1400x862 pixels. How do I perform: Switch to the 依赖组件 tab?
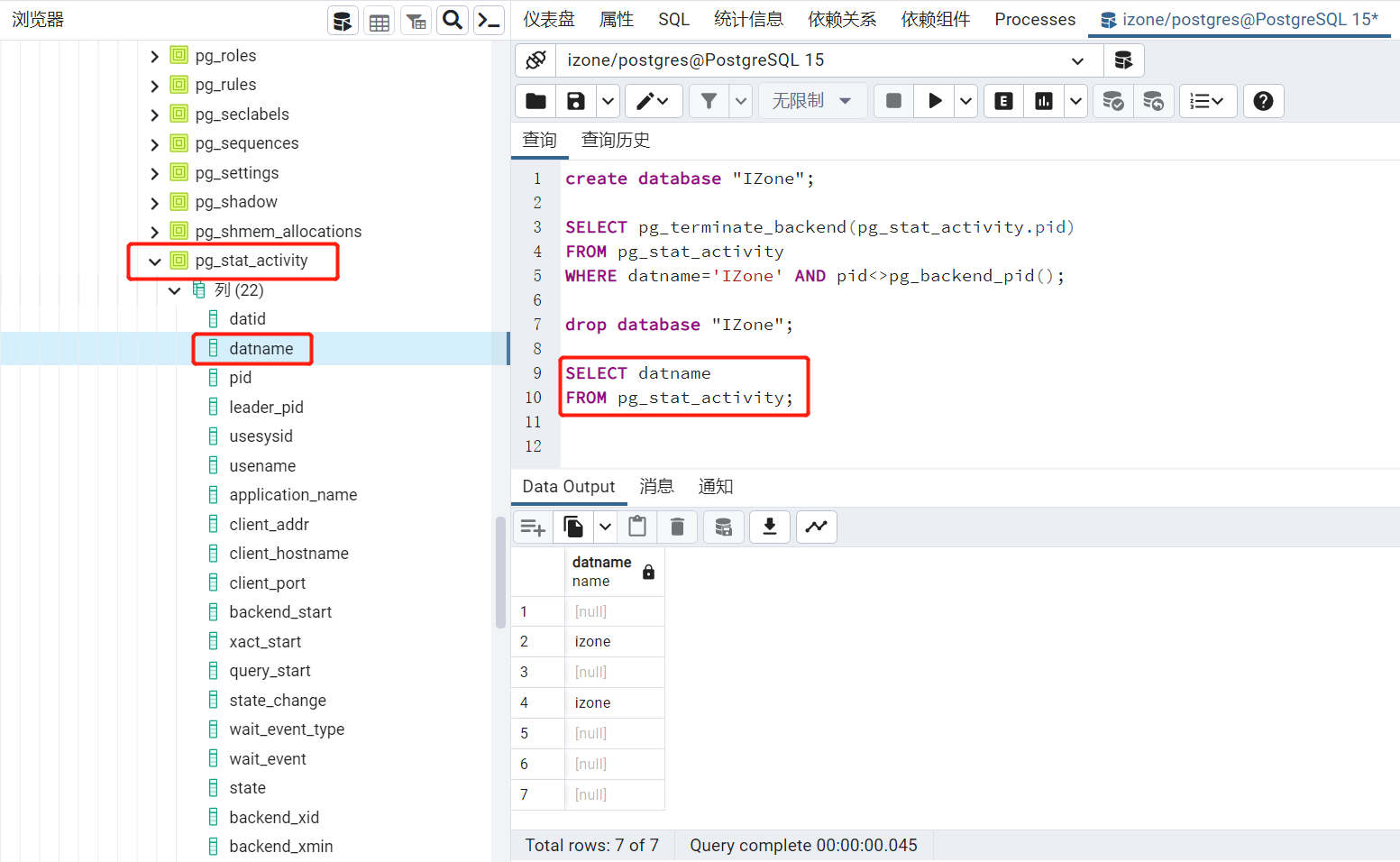(x=936, y=20)
